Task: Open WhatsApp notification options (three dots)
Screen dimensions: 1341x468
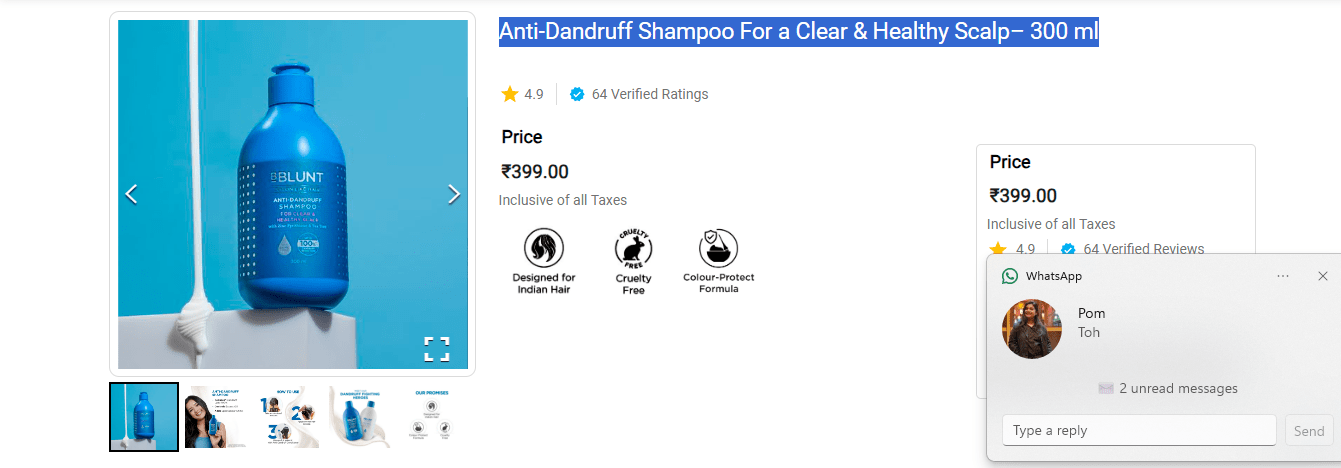Action: pyautogui.click(x=1283, y=276)
